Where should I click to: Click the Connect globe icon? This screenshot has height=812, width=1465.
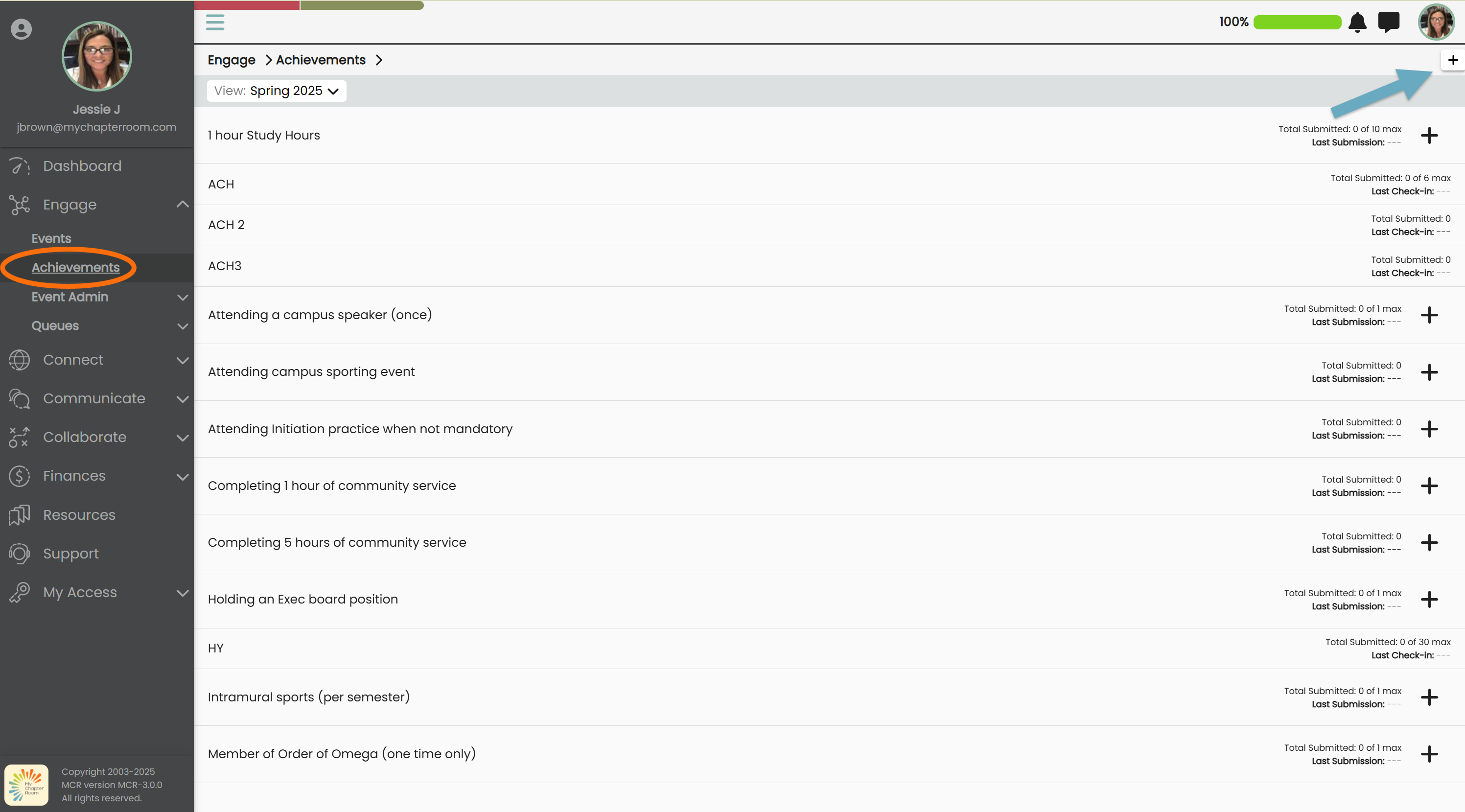(20, 360)
